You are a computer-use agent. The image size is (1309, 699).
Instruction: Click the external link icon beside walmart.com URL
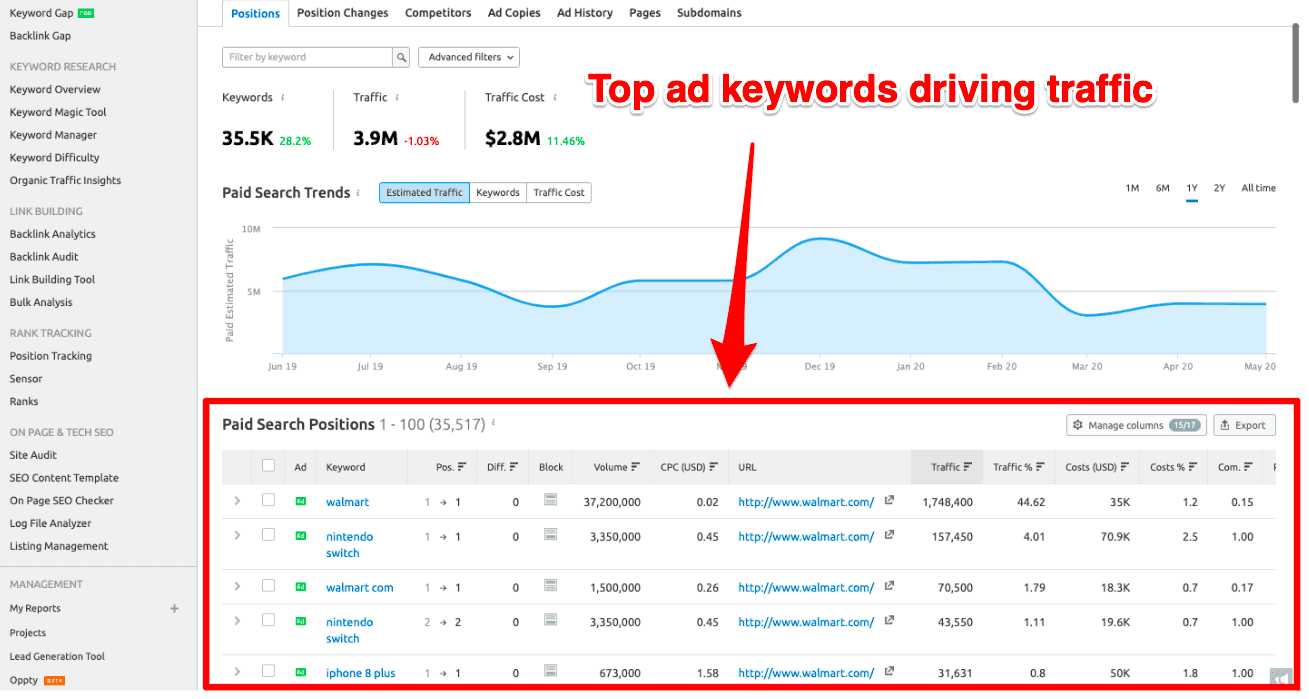coord(888,501)
